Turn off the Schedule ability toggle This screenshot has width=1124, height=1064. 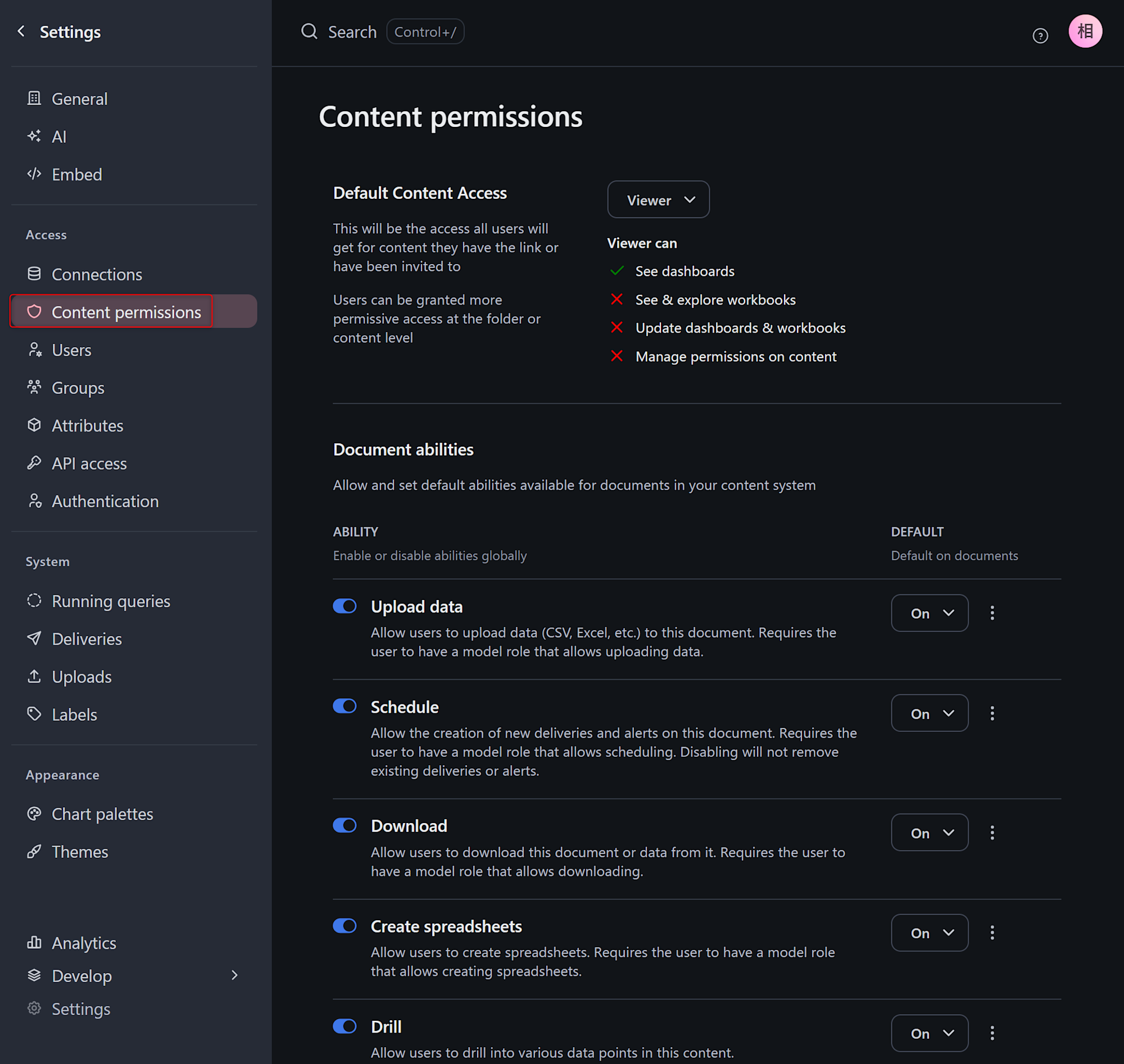pyautogui.click(x=345, y=706)
